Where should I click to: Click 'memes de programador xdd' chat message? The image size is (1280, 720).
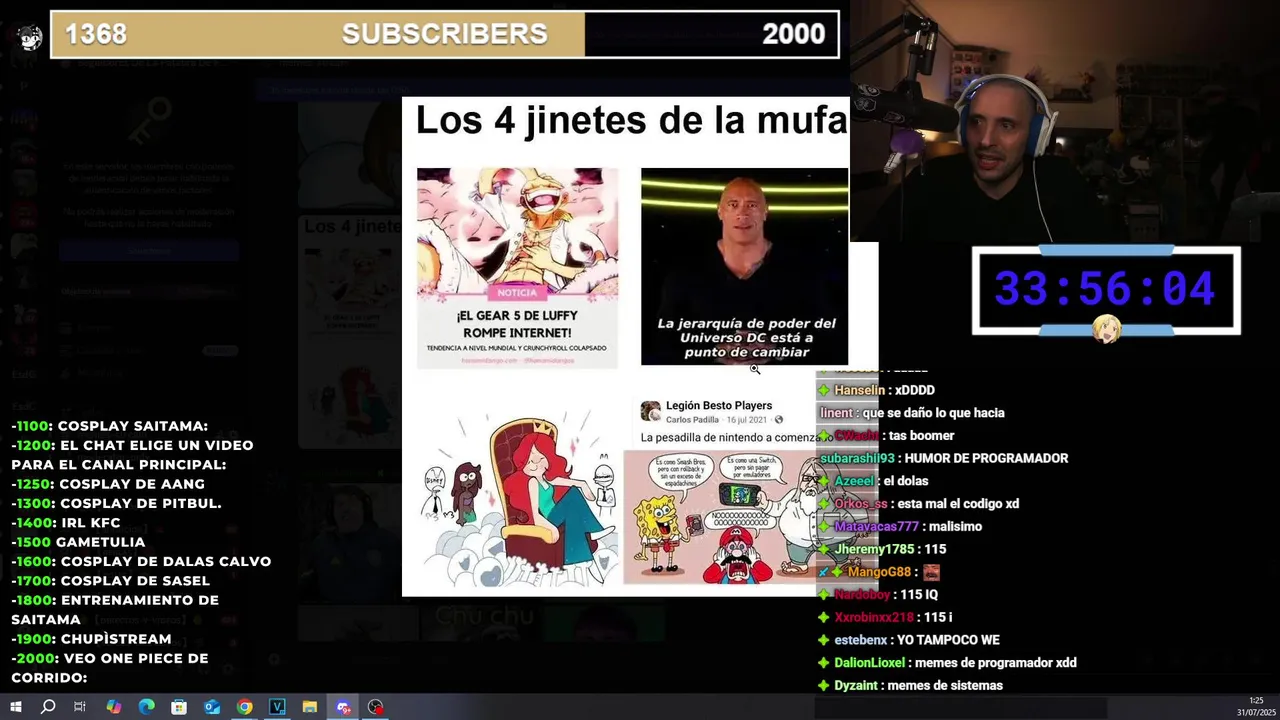995,663
